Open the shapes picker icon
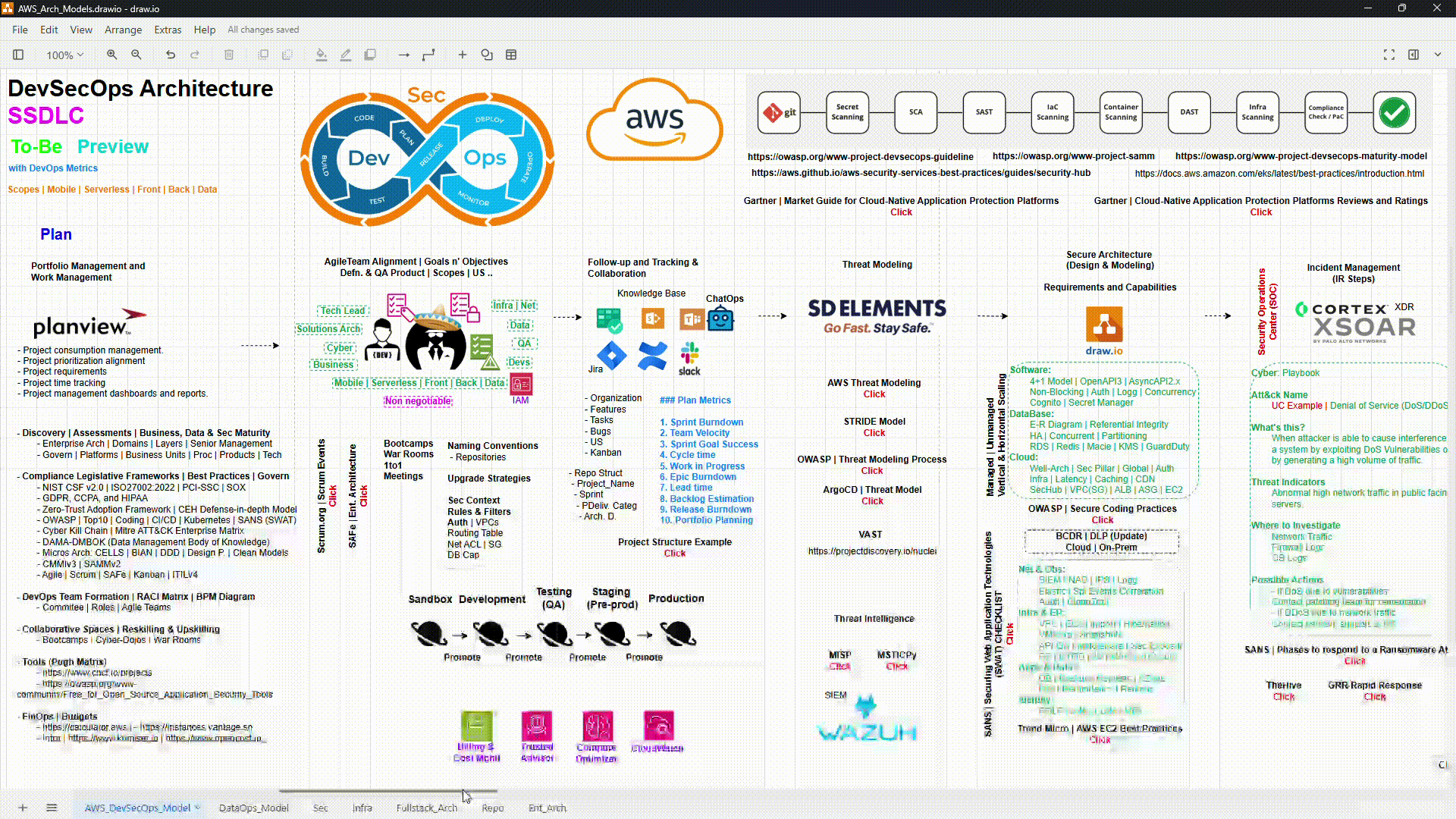This screenshot has width=1456, height=819. click(487, 55)
